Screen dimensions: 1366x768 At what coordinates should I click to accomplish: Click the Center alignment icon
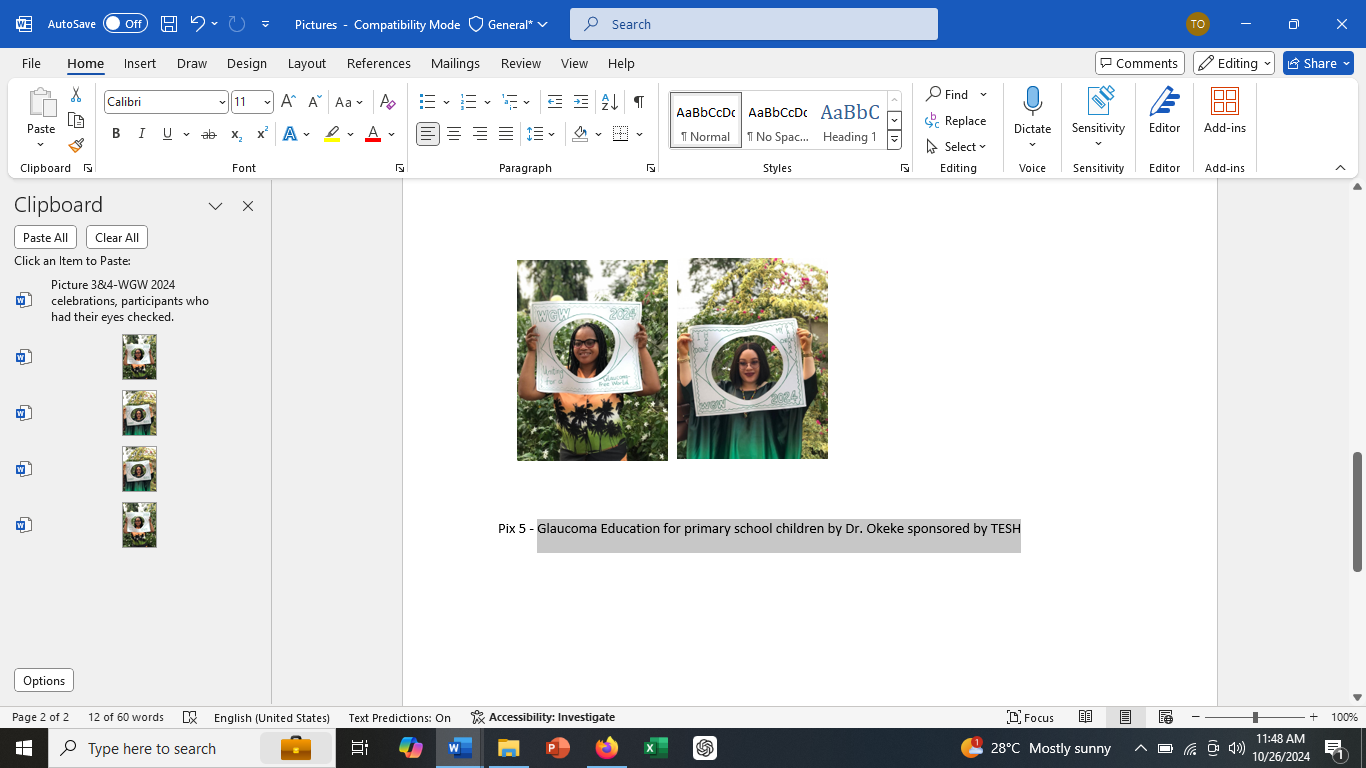pyautogui.click(x=454, y=134)
